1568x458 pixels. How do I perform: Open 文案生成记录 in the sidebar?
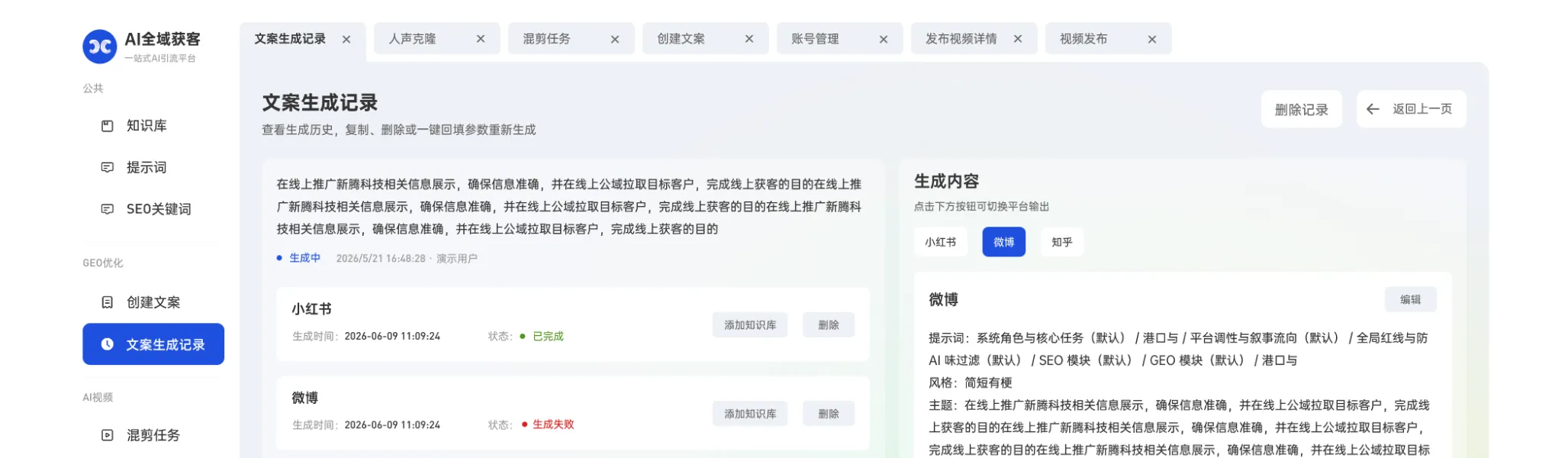(153, 344)
